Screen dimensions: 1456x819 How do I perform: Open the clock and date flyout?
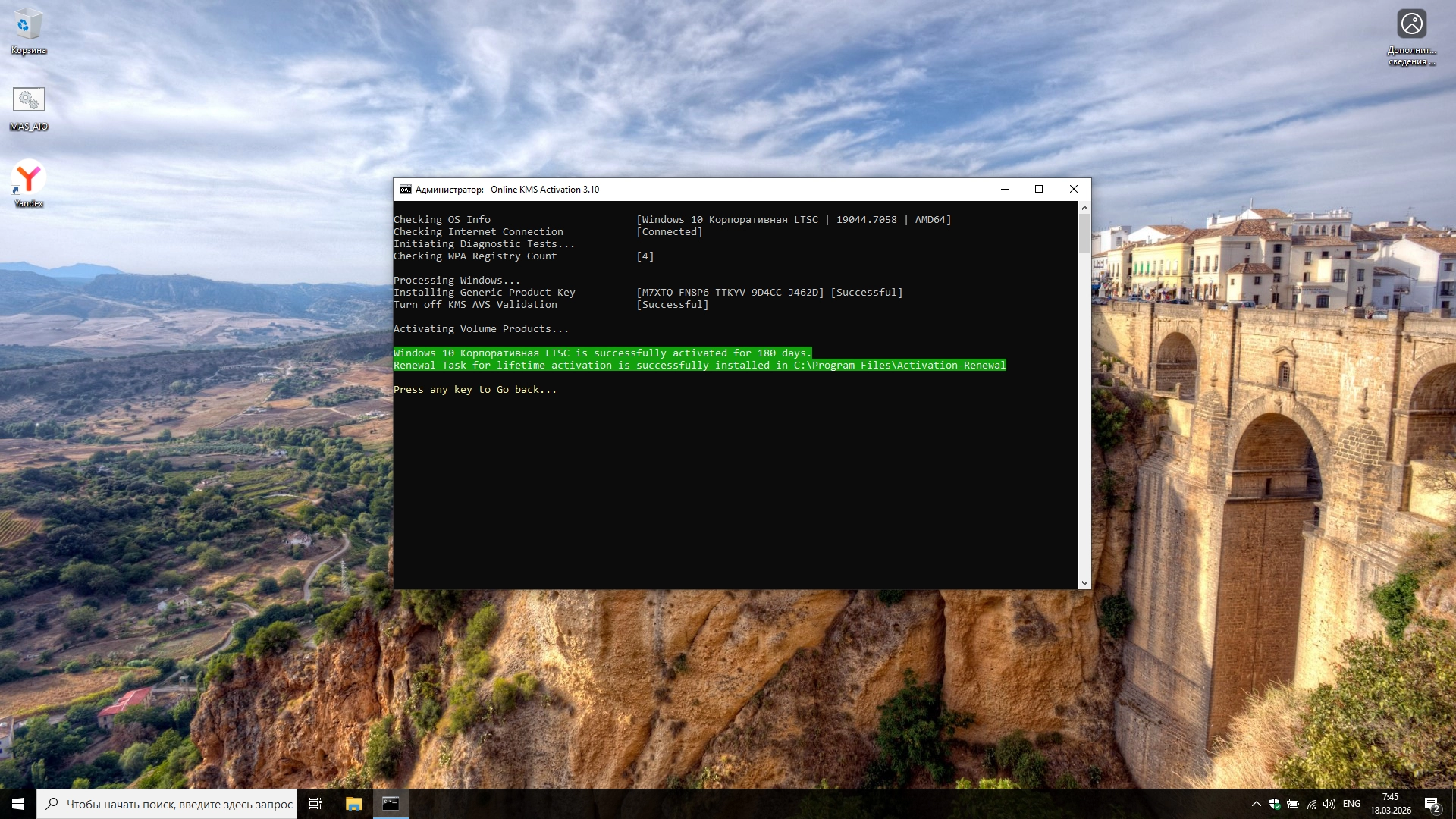click(x=1390, y=804)
